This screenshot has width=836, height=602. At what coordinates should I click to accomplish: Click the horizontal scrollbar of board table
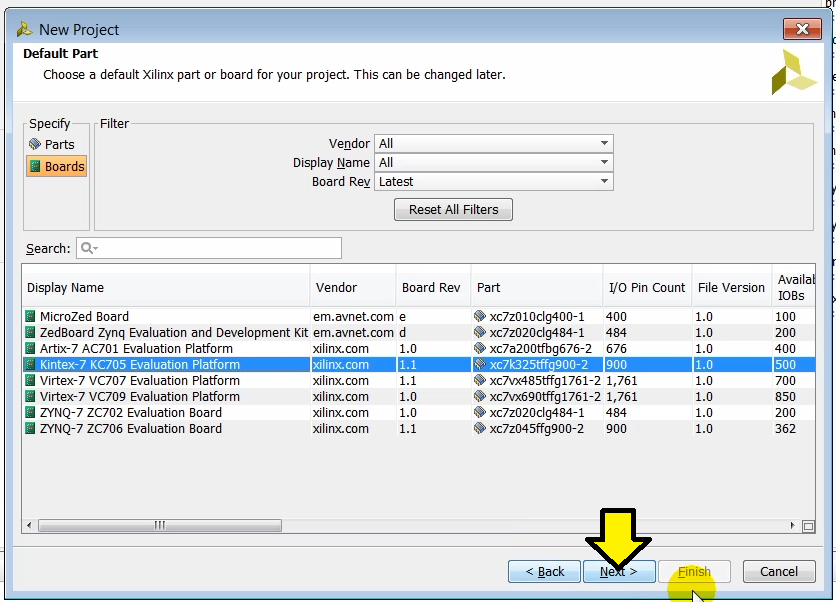(x=160, y=525)
